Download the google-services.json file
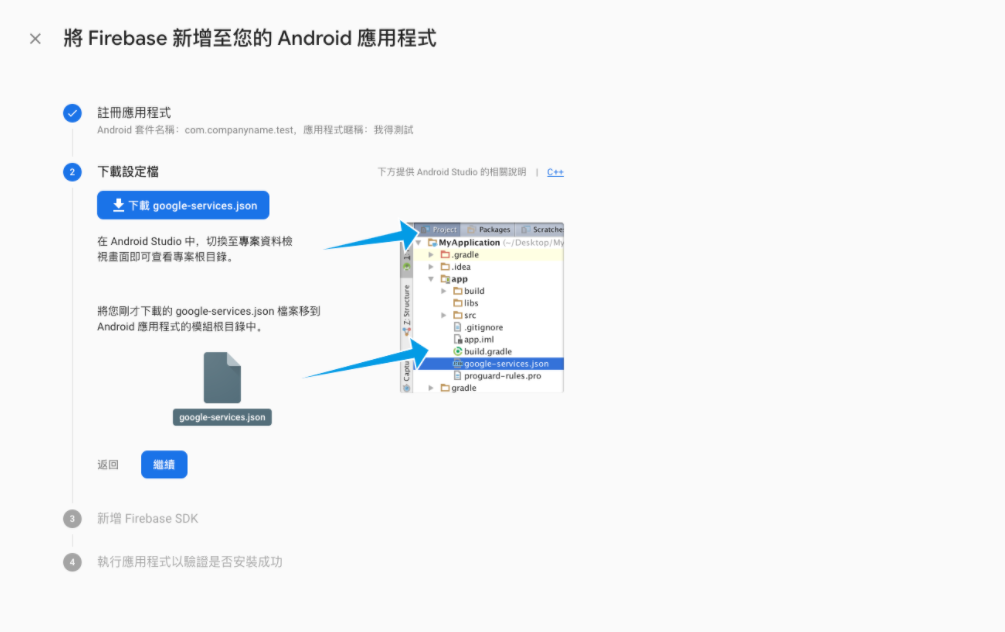 [x=183, y=205]
